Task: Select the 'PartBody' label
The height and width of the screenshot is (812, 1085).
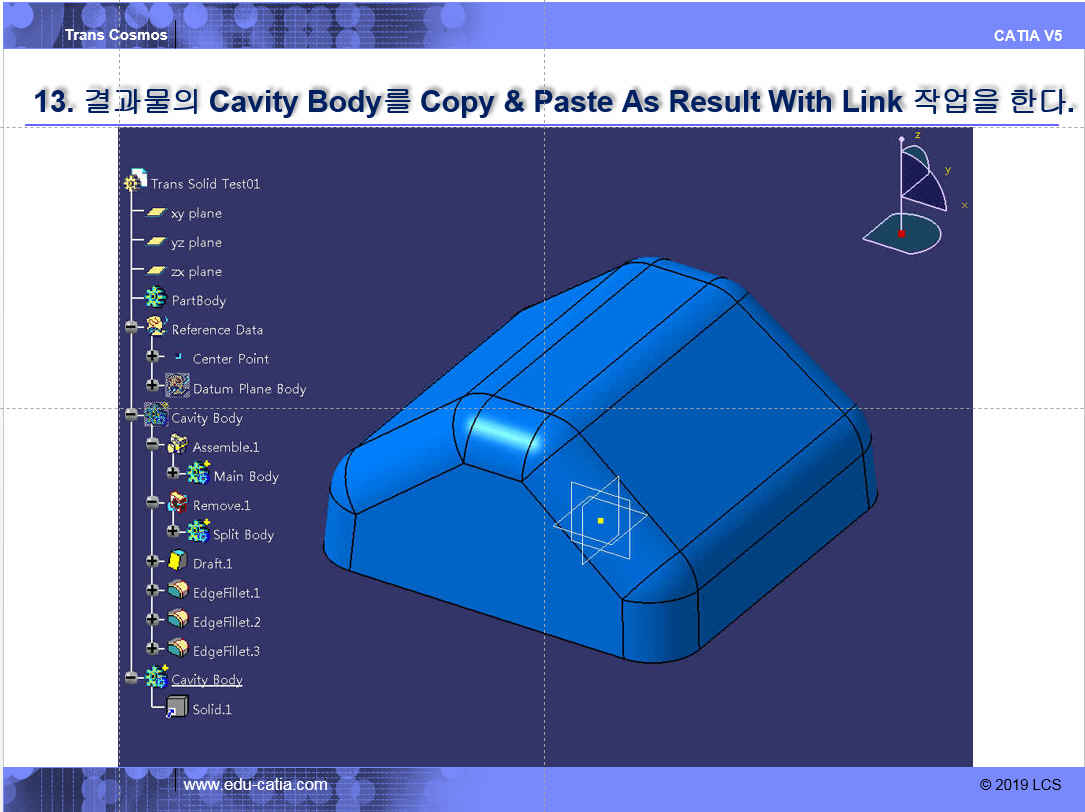Action: click(x=199, y=301)
